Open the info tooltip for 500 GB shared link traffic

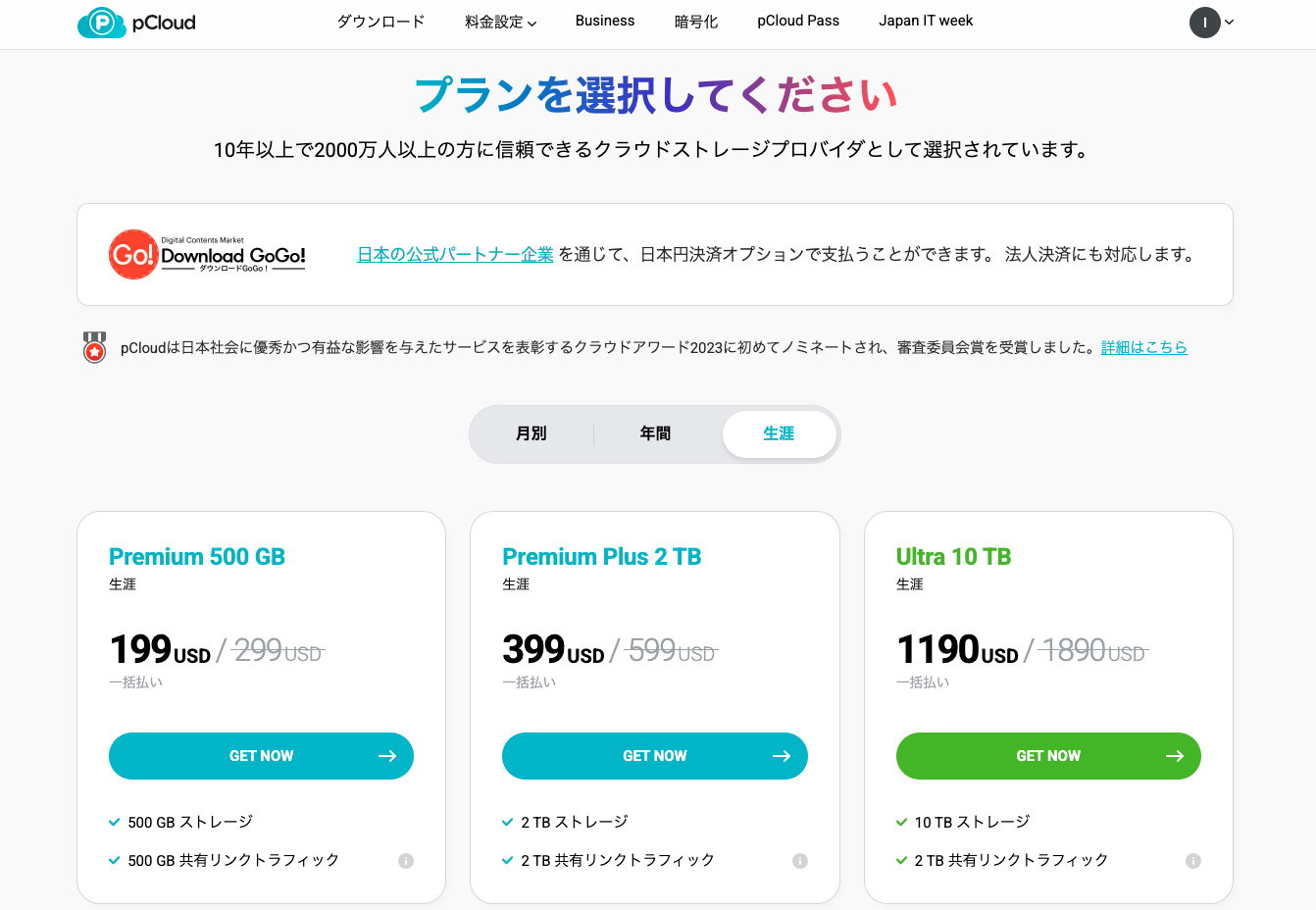(x=407, y=860)
